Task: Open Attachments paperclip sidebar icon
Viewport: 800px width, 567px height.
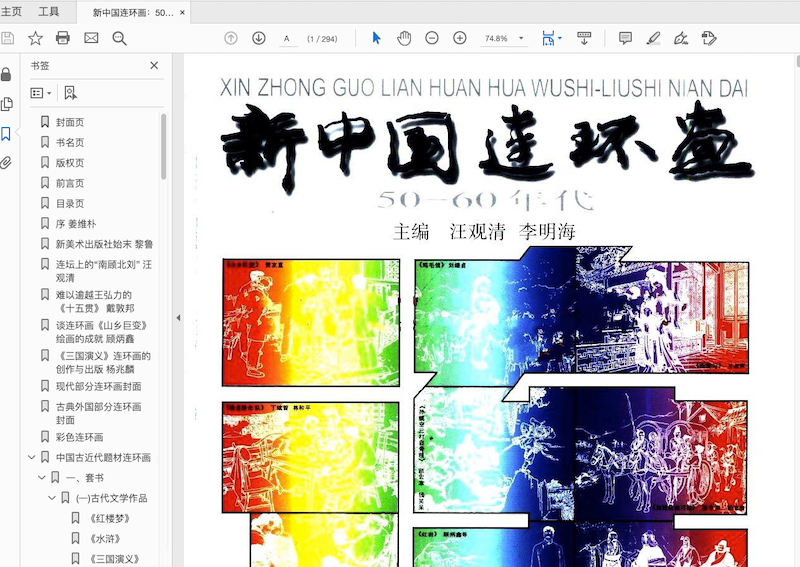Action: pyautogui.click(x=6, y=163)
